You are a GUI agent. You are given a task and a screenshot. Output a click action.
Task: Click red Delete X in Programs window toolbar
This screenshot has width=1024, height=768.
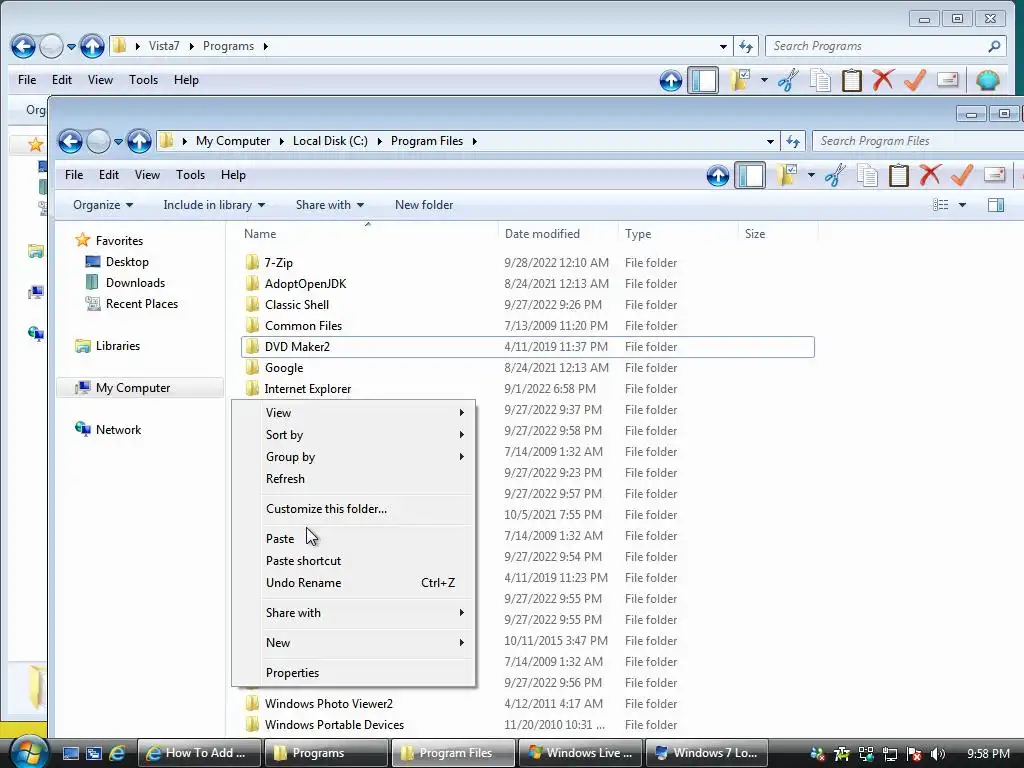coord(883,80)
